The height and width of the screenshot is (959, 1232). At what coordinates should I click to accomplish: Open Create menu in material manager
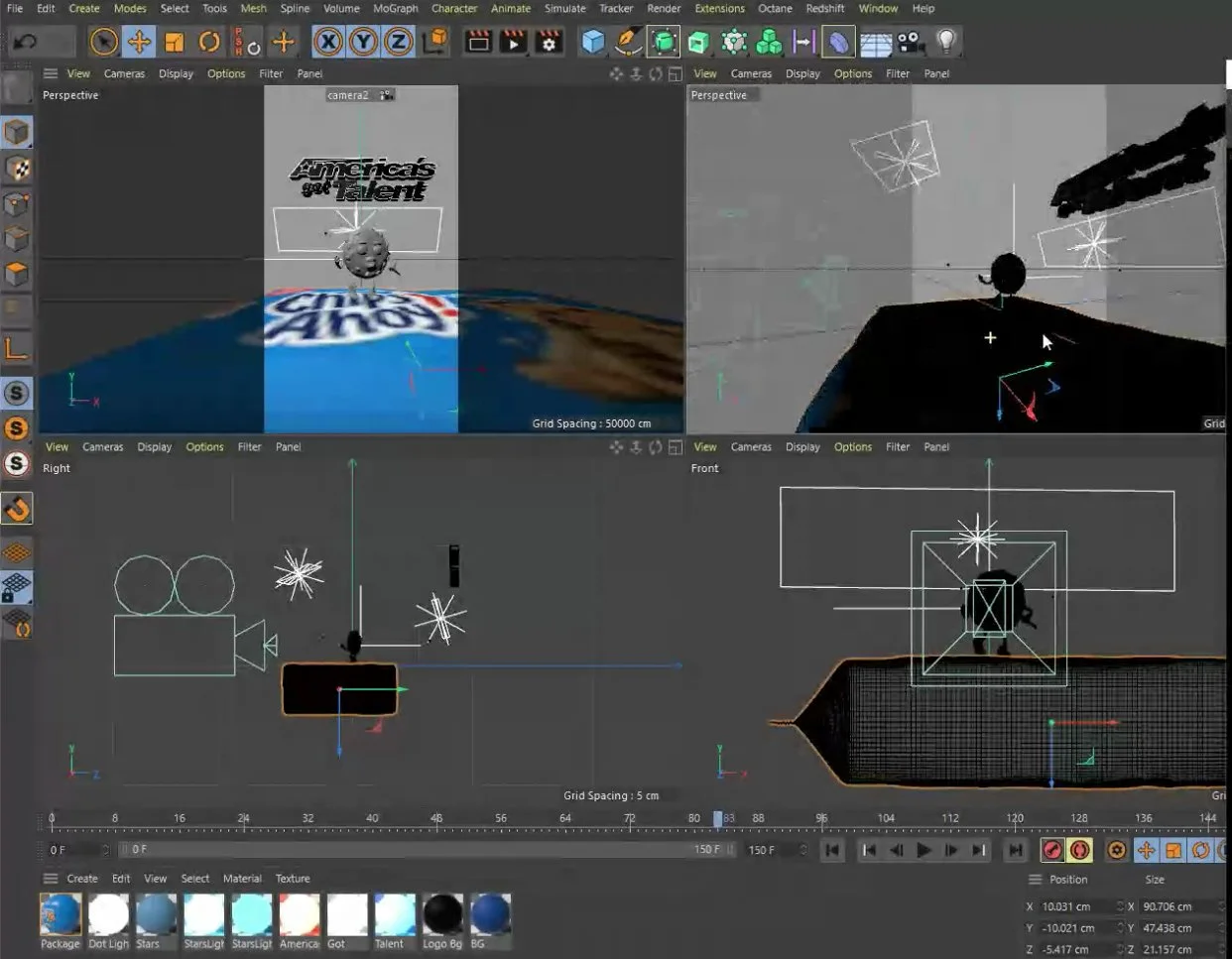pos(82,879)
